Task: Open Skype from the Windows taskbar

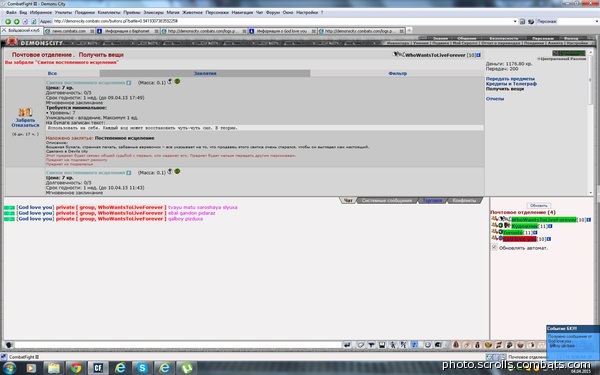Action: [x=142, y=368]
